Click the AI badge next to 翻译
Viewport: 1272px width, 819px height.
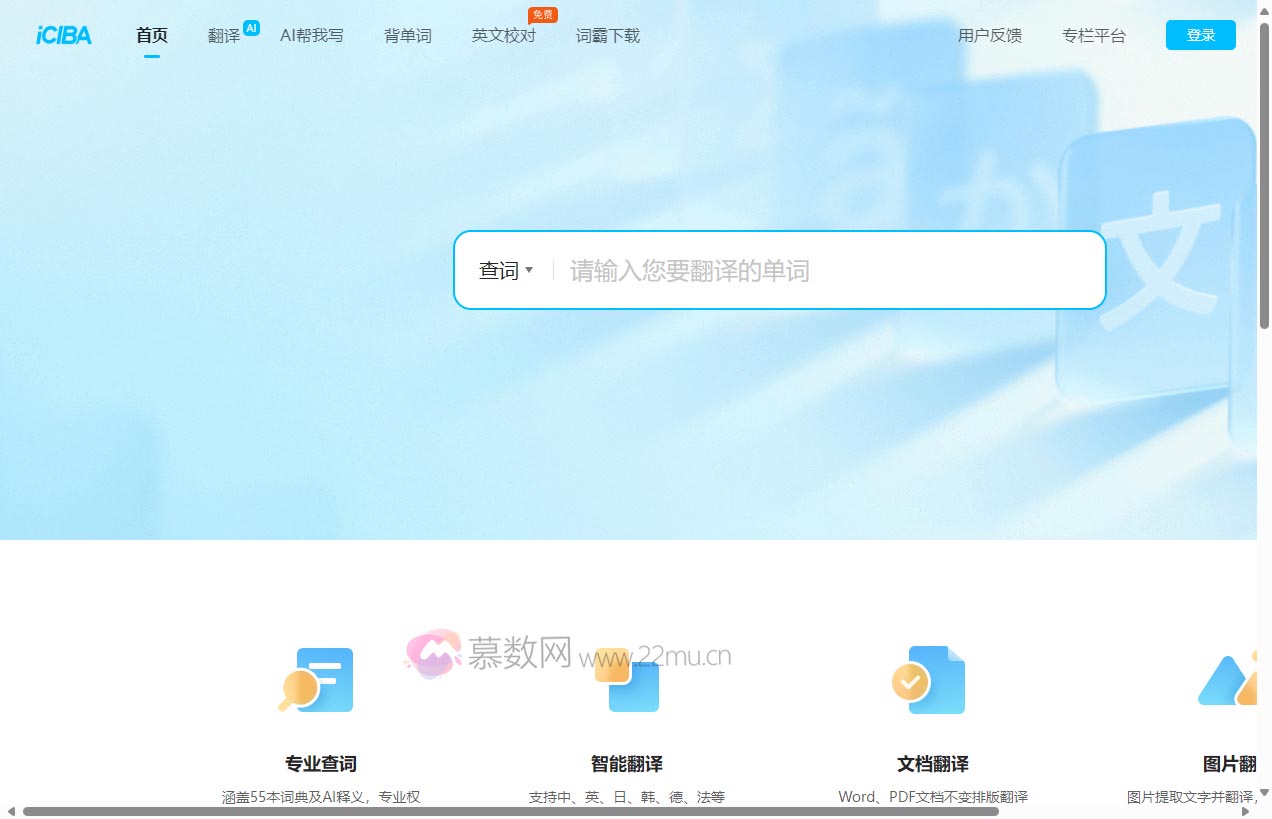[x=251, y=28]
